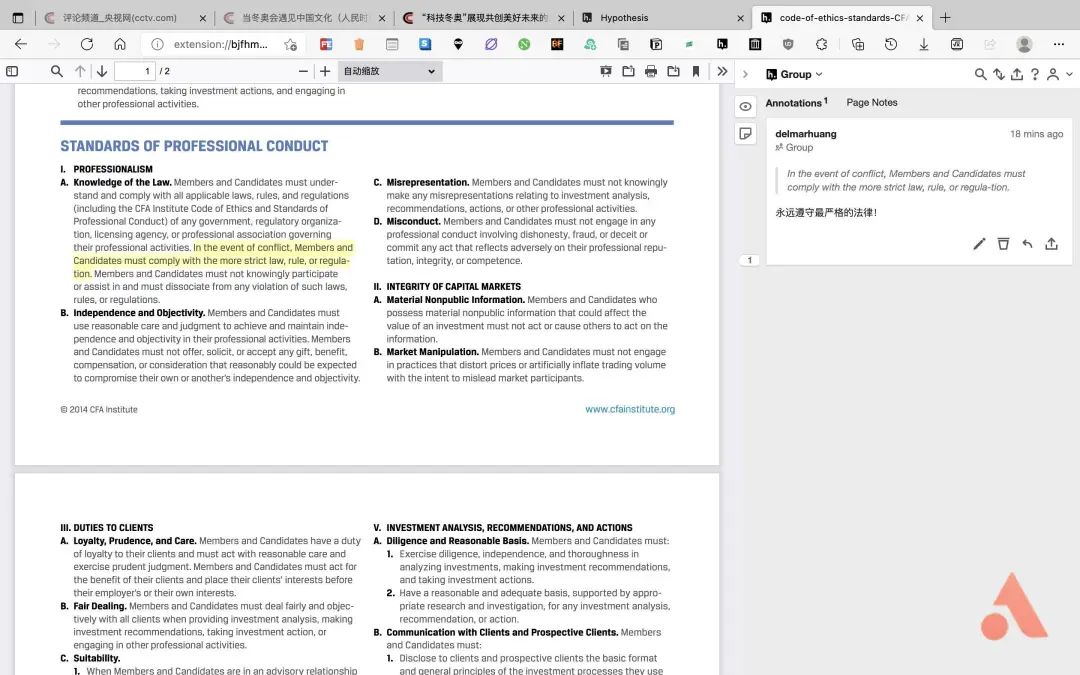This screenshot has width=1080, height=675.
Task: Click the delmarhuang username
Action: pos(806,134)
